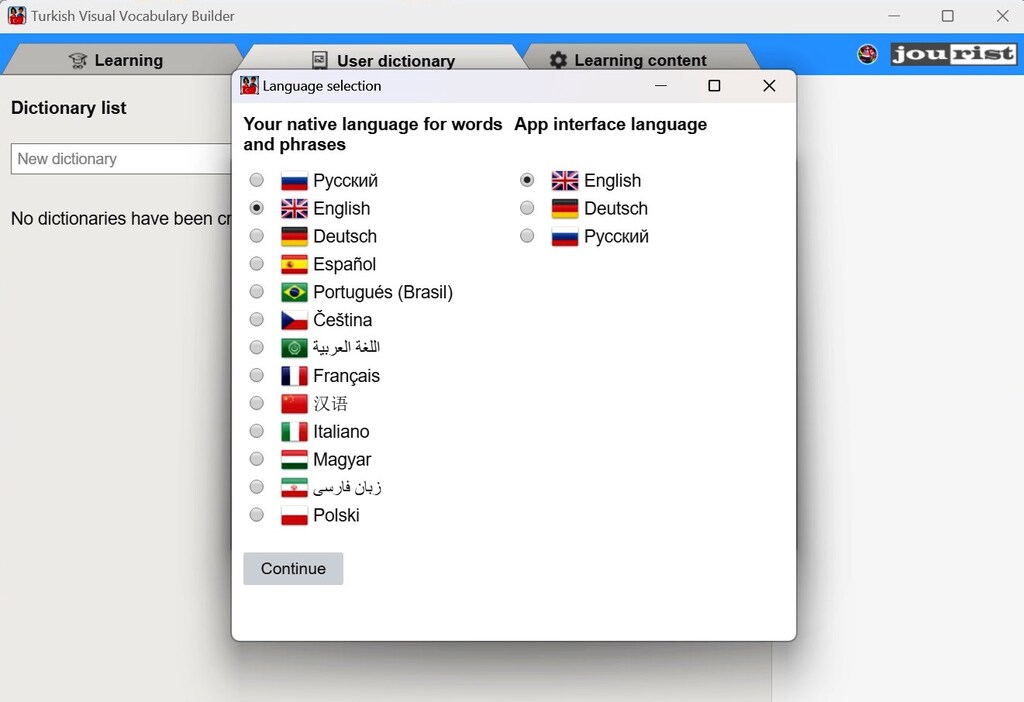The image size is (1024, 702).
Task: Select English native language radio button
Action: (x=257, y=208)
